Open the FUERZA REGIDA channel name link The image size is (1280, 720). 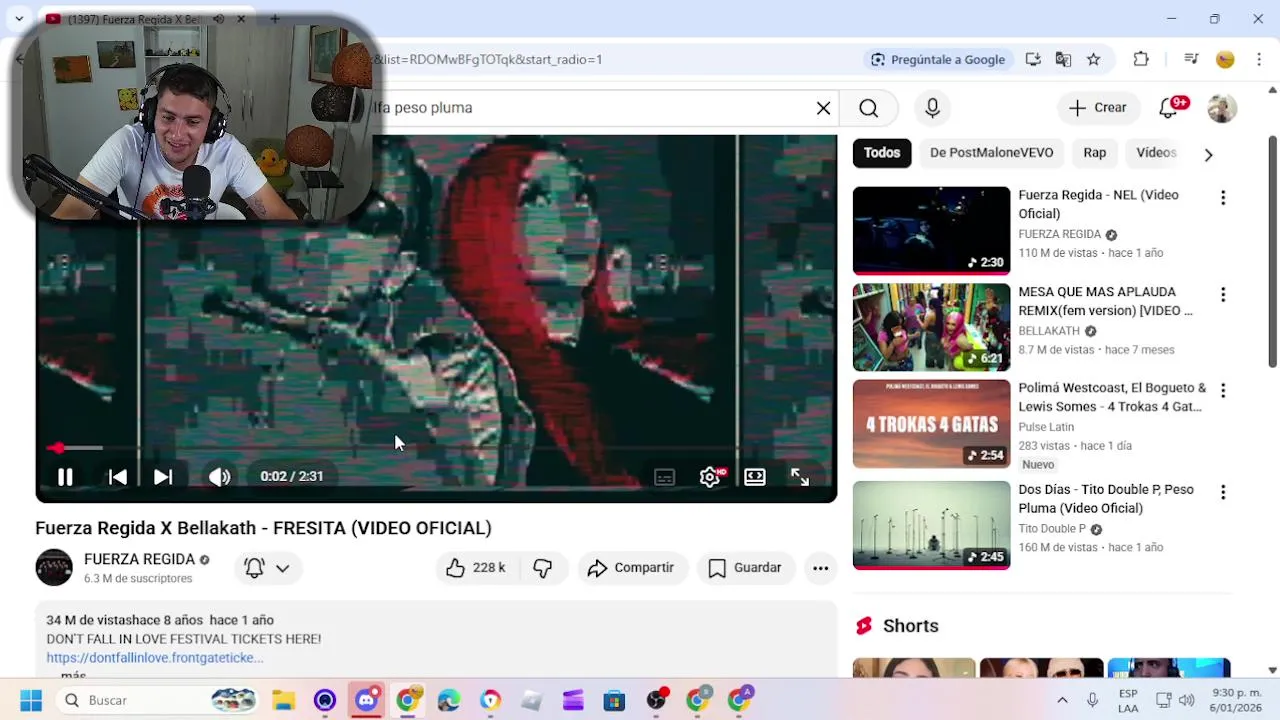point(139,560)
